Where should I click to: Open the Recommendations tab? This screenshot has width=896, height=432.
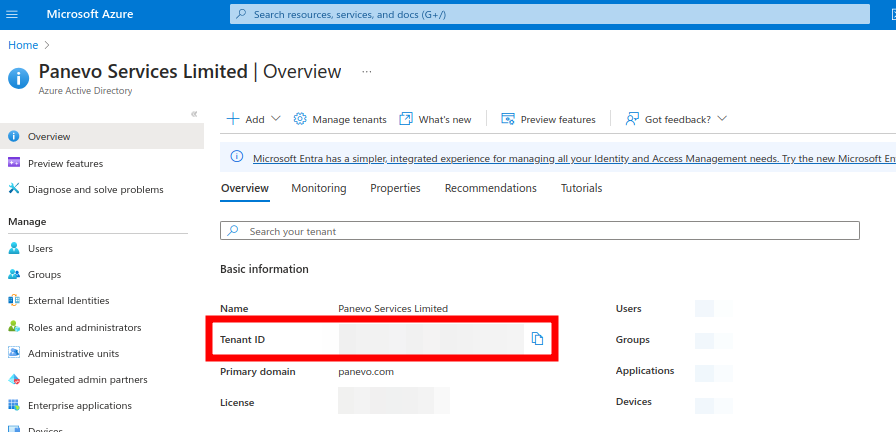point(490,188)
